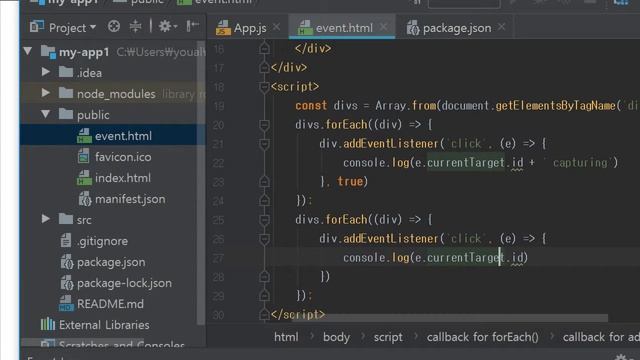Click the App.js tab file icon
Image resolution: width=640 pixels, height=360 pixels.
(x=223, y=27)
